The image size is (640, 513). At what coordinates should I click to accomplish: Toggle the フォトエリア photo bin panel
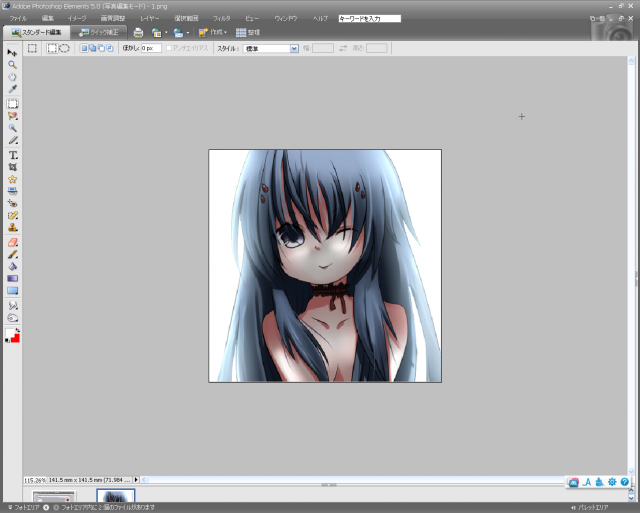(x=23, y=507)
